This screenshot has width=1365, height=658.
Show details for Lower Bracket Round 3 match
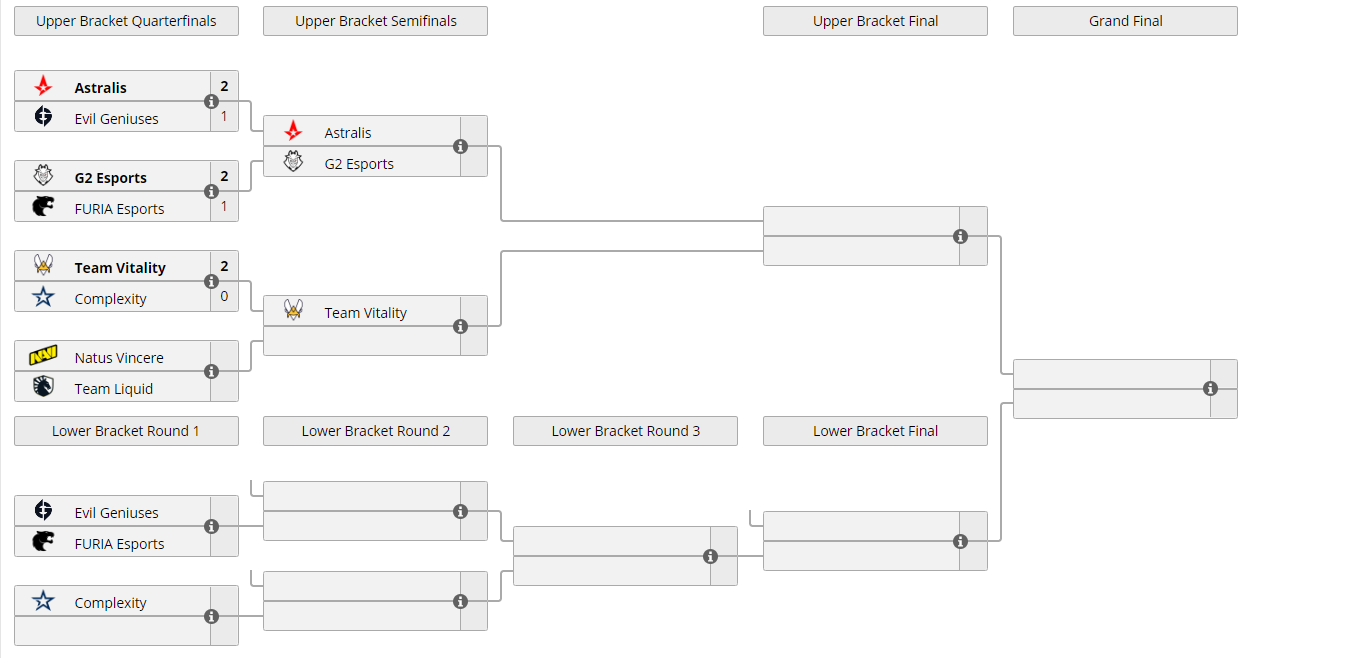click(x=710, y=556)
